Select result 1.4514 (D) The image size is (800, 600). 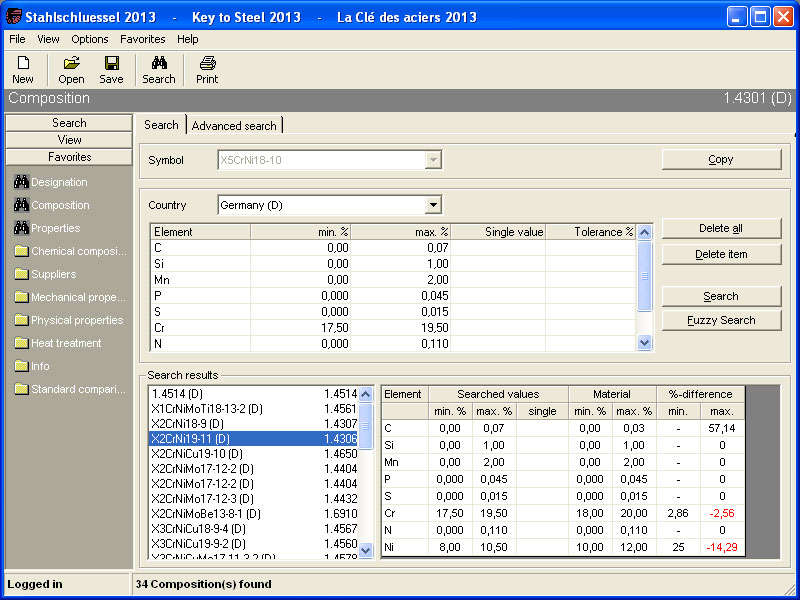pyautogui.click(x=254, y=394)
